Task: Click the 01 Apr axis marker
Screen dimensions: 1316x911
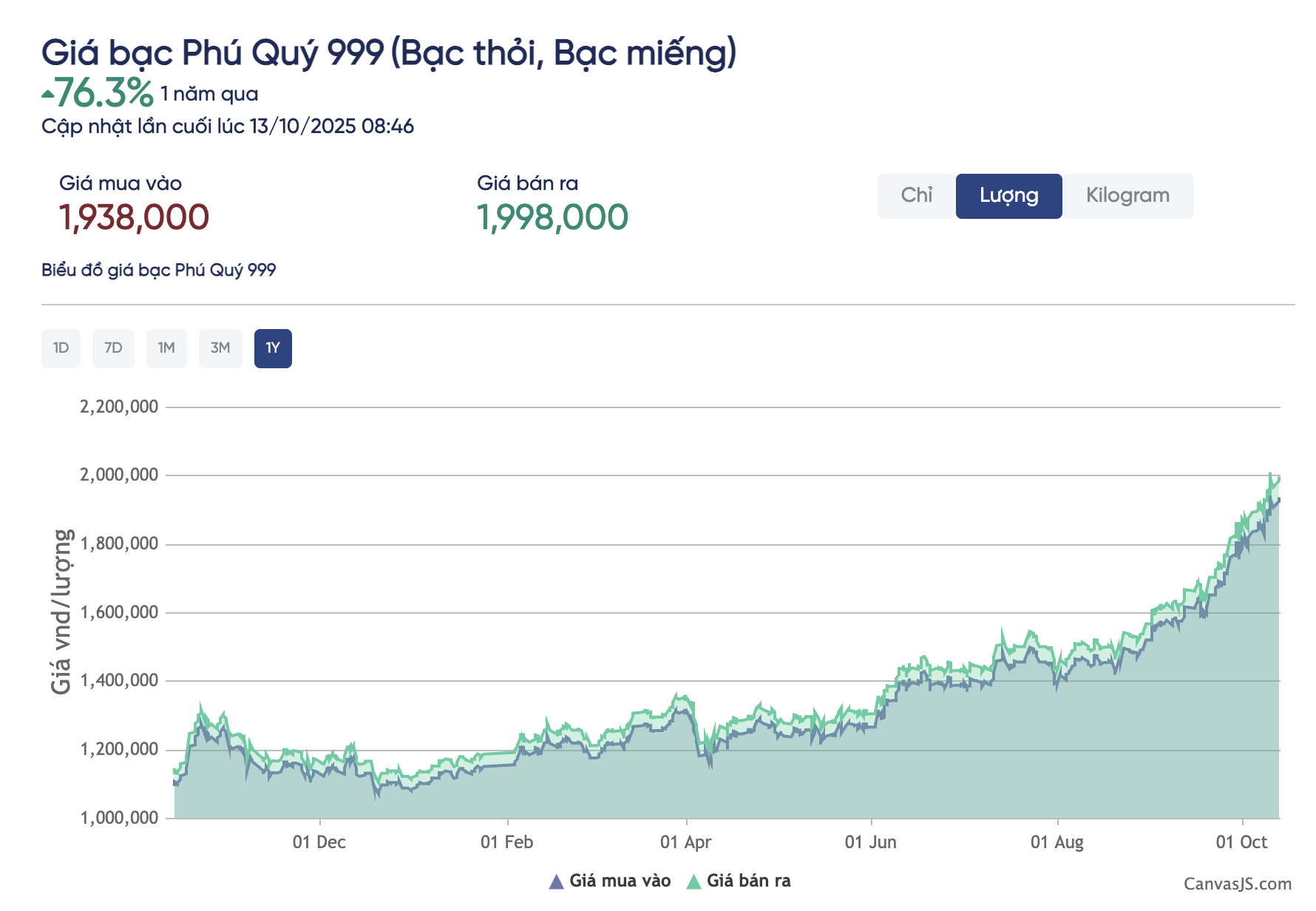Action: tap(685, 842)
